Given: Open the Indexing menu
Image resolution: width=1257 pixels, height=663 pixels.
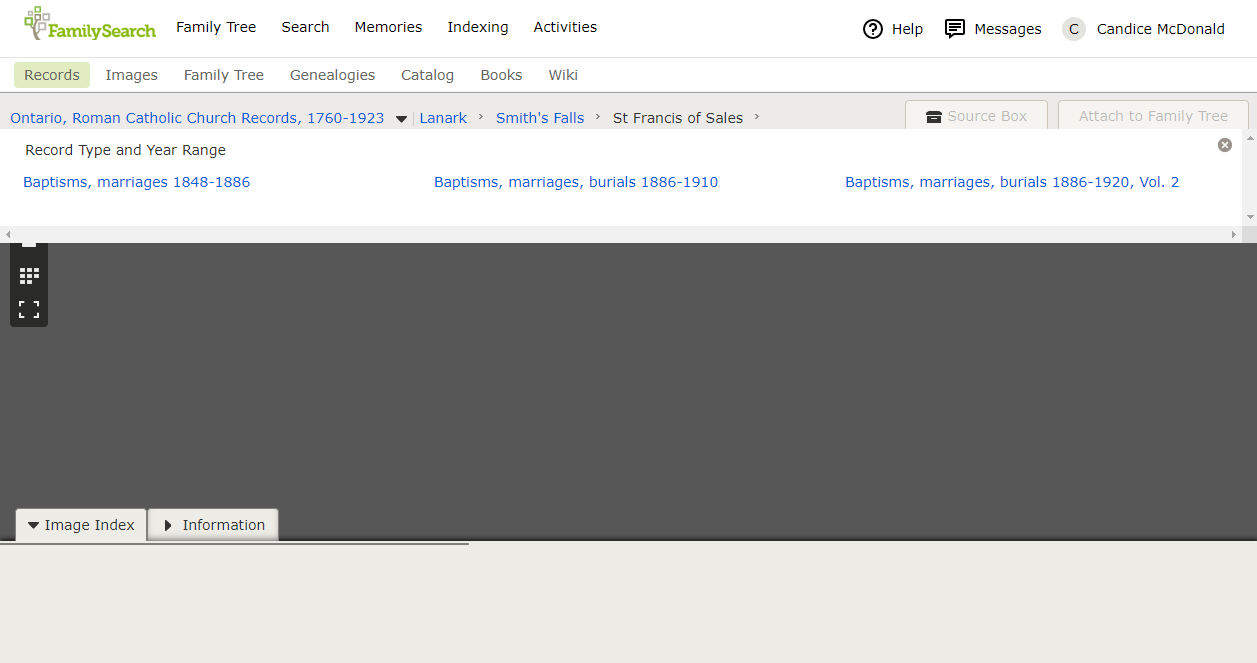Looking at the screenshot, I should pos(477,27).
